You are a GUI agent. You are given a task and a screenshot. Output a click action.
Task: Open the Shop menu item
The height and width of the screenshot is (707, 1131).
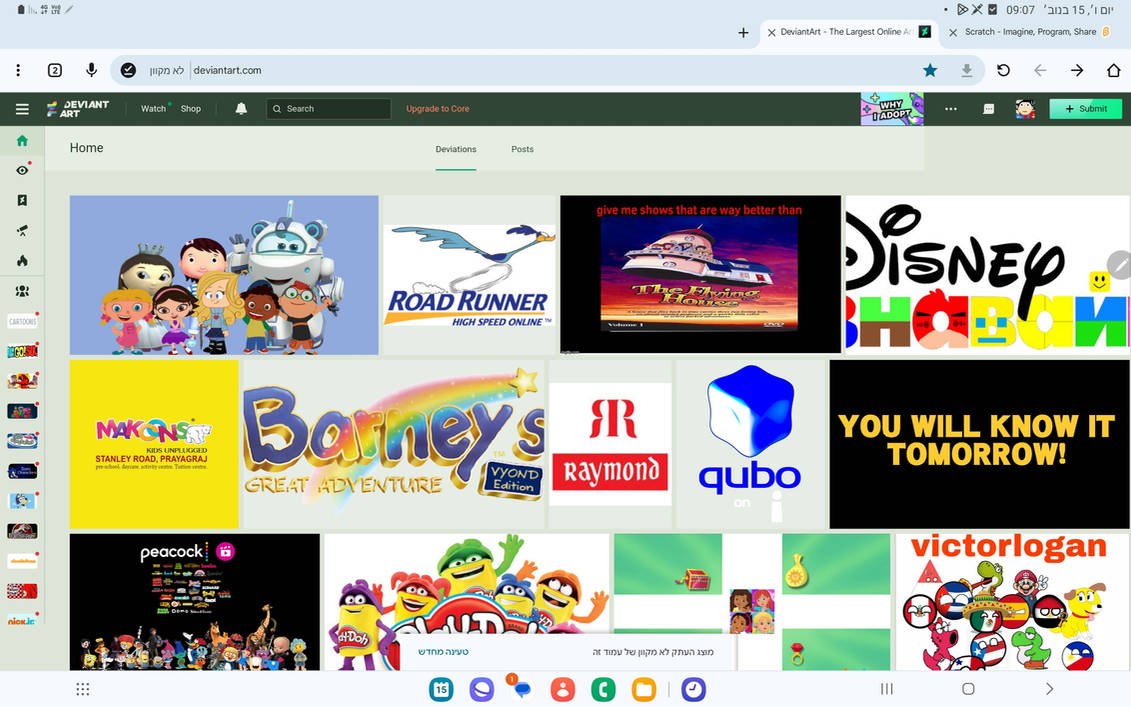pyautogui.click(x=190, y=109)
